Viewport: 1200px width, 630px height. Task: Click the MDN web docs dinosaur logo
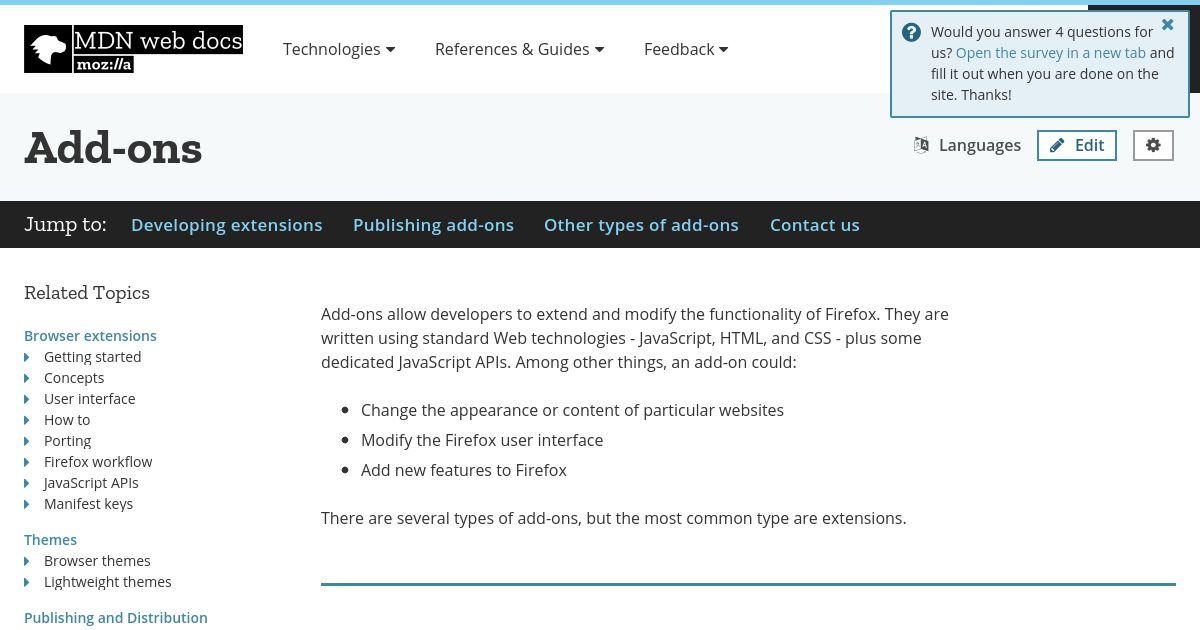click(133, 49)
